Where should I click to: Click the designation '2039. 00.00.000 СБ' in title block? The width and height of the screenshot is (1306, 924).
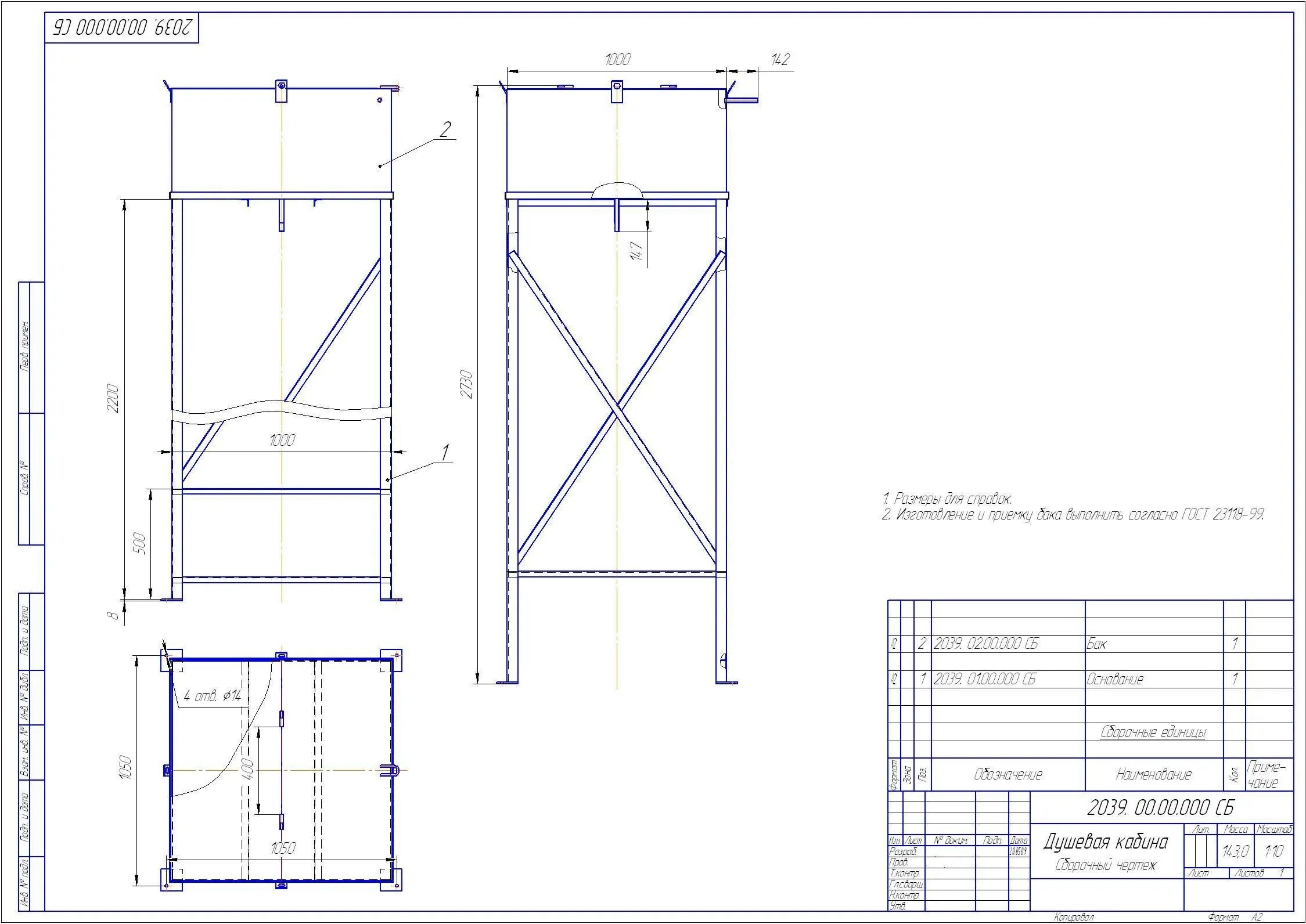point(1160,807)
